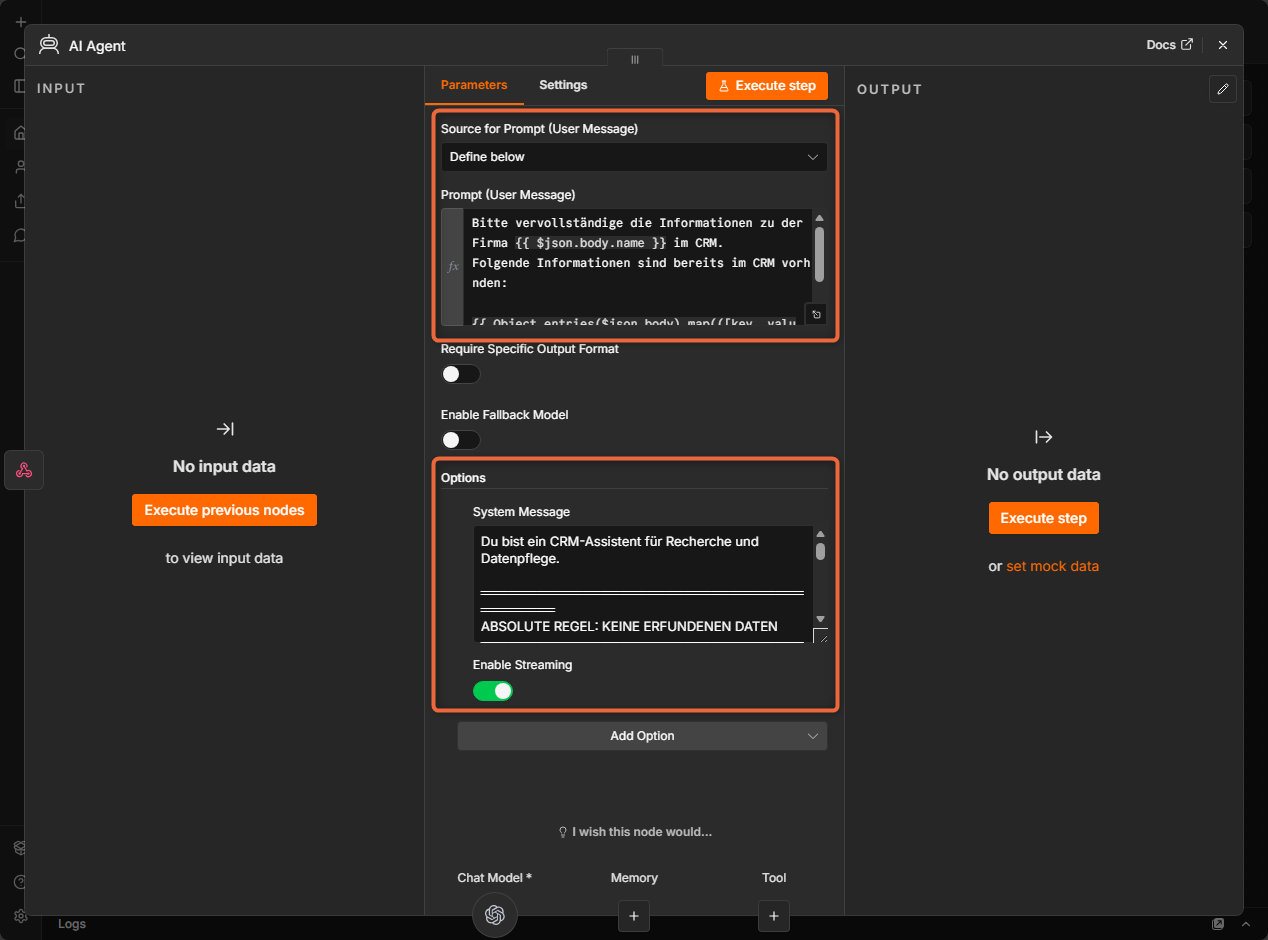Toggle Enable Fallback Model switch
The width and height of the screenshot is (1268, 940).
click(461, 440)
